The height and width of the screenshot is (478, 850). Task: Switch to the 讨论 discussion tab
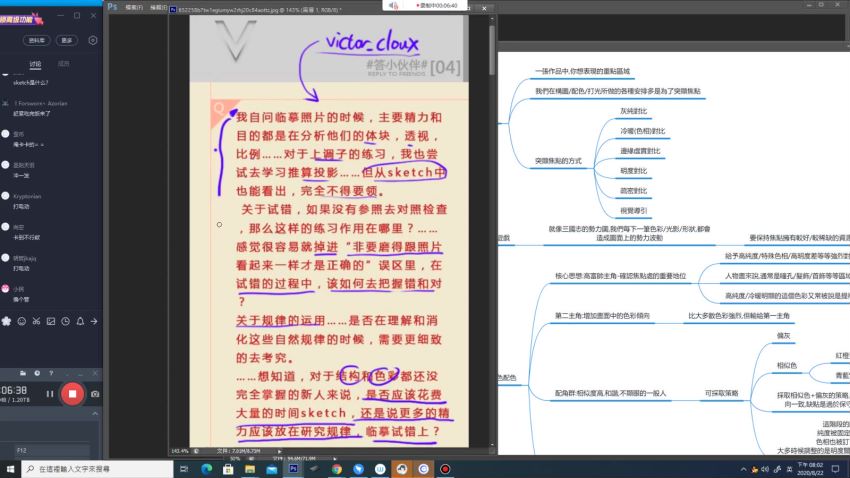pos(35,64)
